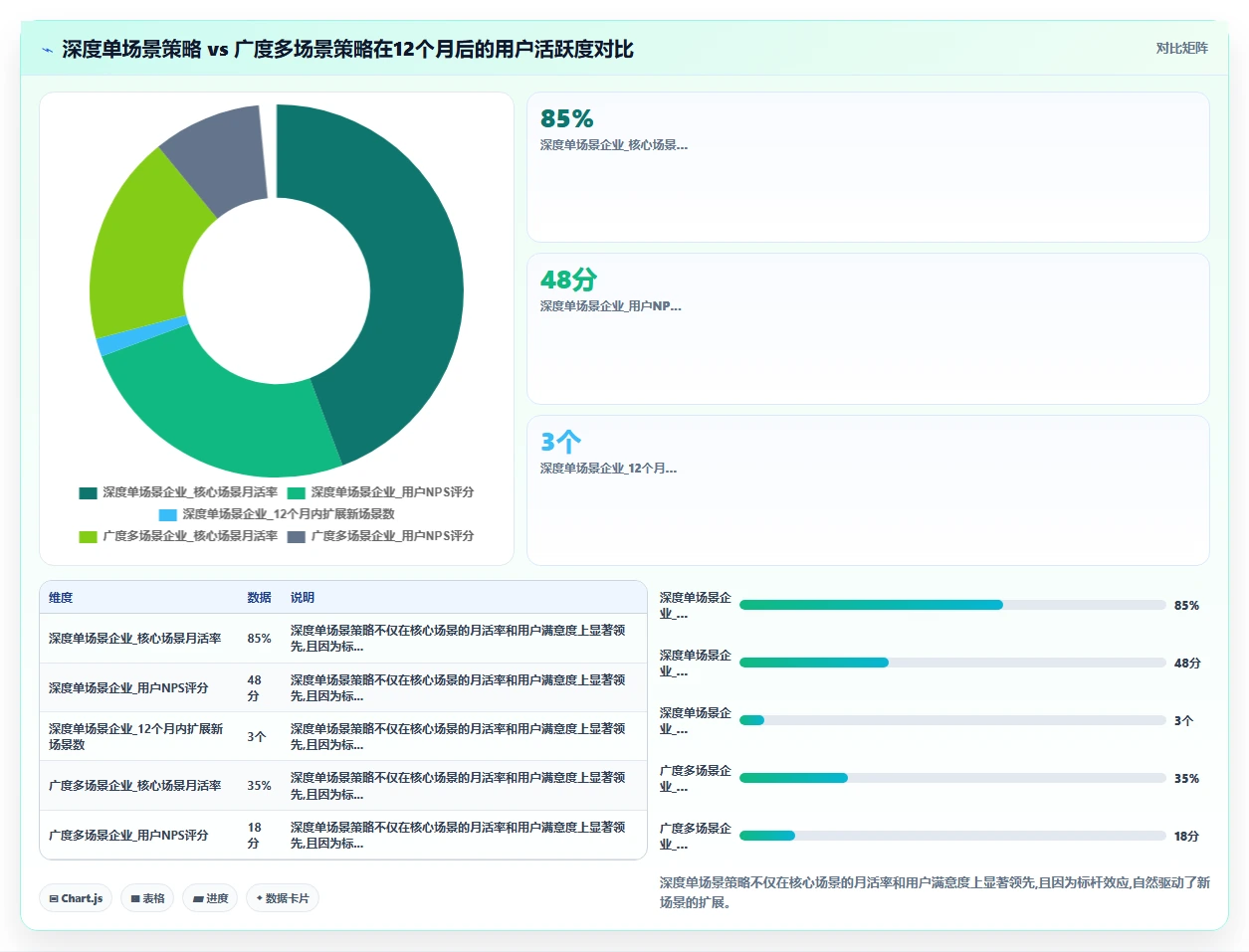Click the dashboard title text

[347, 49]
